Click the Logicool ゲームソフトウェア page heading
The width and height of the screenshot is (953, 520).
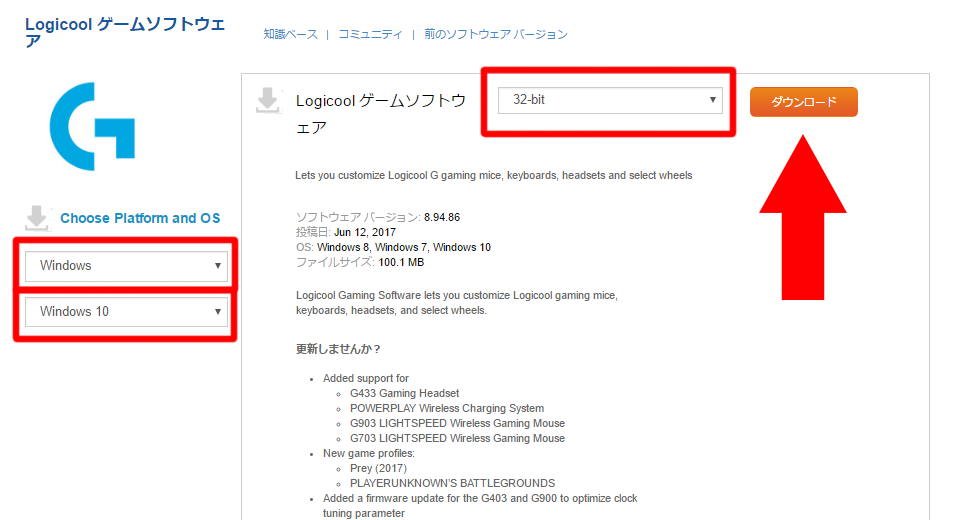tap(125, 32)
